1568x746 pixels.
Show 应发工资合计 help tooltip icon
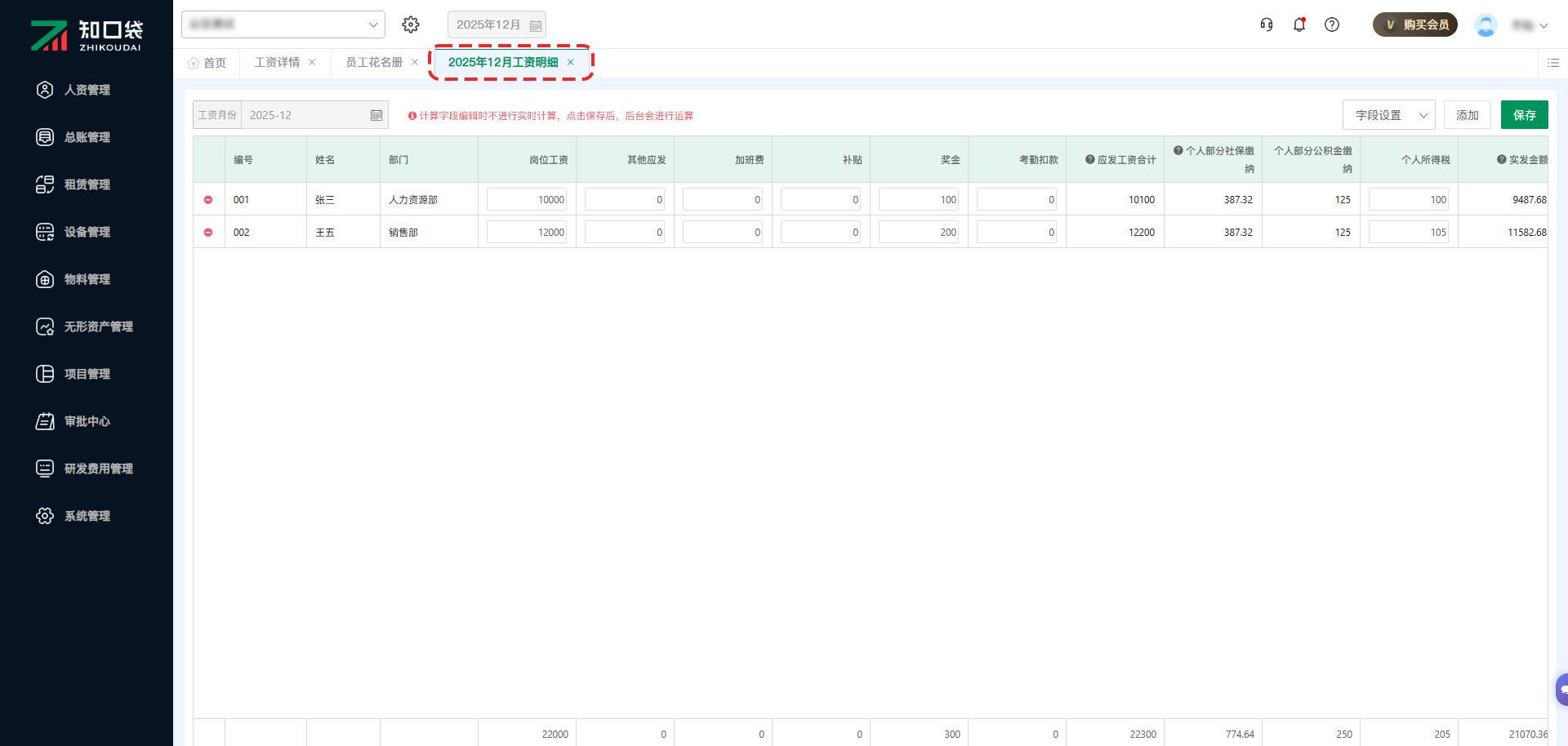pos(1089,159)
